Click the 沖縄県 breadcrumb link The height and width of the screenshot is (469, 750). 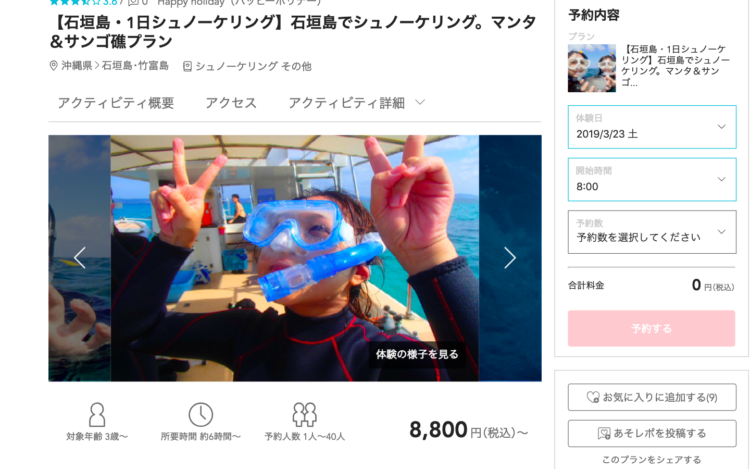[x=77, y=66]
